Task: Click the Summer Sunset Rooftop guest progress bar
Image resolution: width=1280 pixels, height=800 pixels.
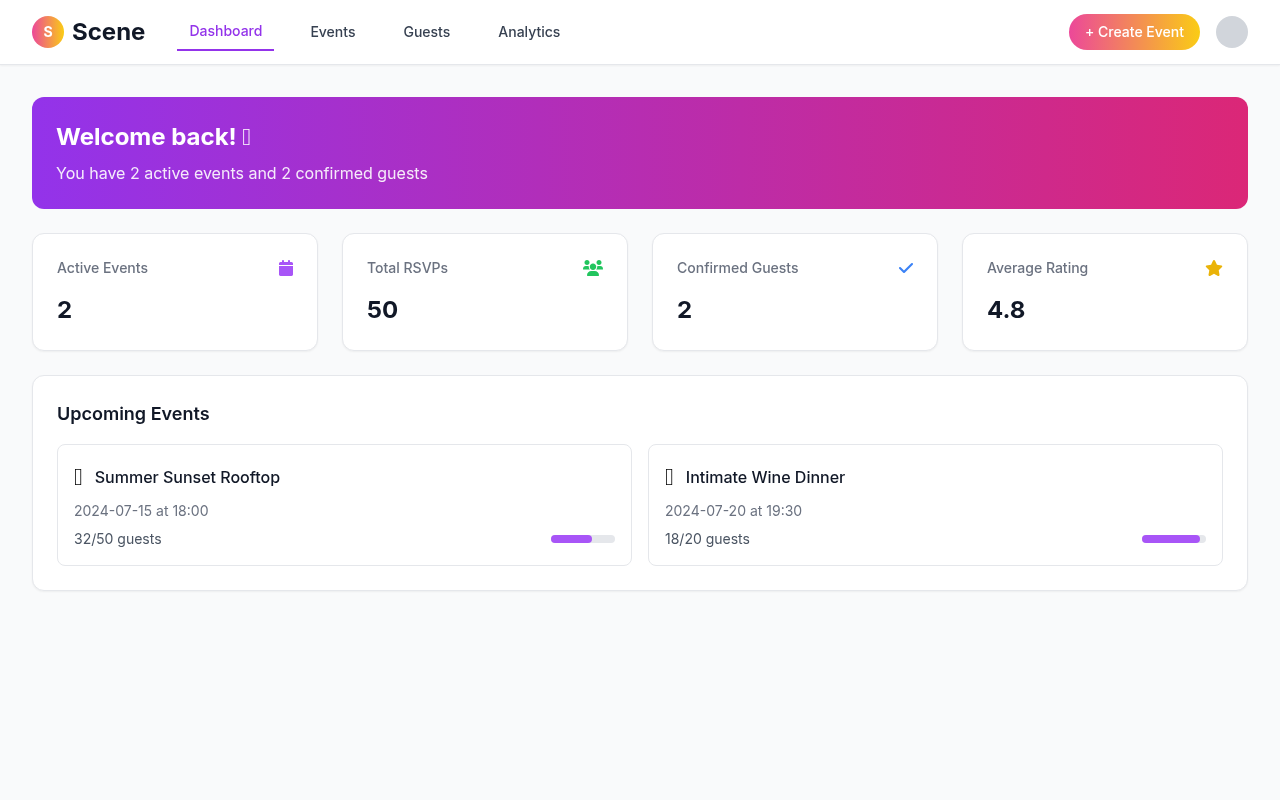Action: (x=583, y=539)
